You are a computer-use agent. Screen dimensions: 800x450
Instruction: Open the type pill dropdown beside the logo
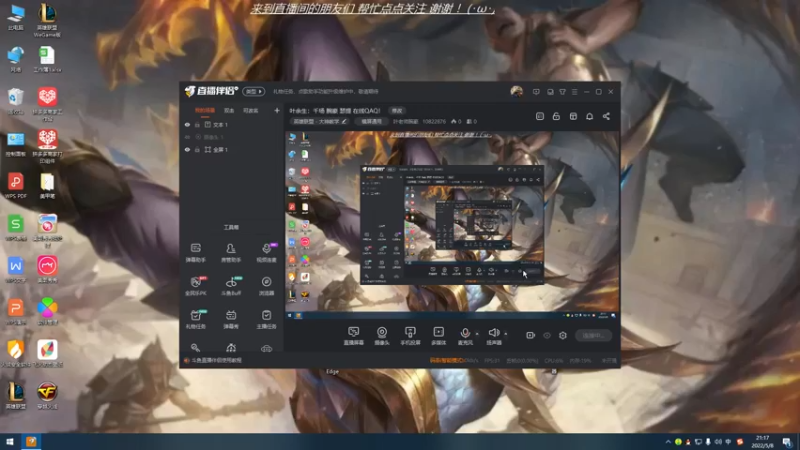254,91
